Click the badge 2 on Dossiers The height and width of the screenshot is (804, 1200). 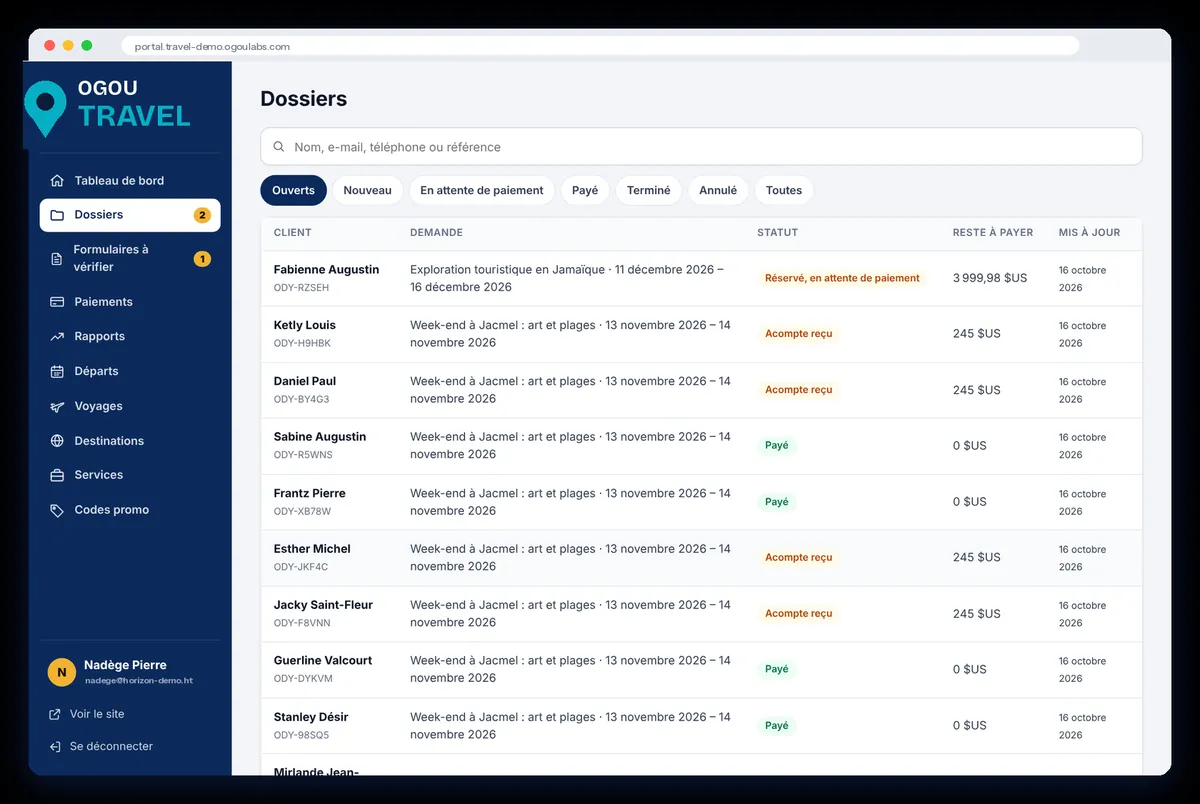(x=202, y=215)
